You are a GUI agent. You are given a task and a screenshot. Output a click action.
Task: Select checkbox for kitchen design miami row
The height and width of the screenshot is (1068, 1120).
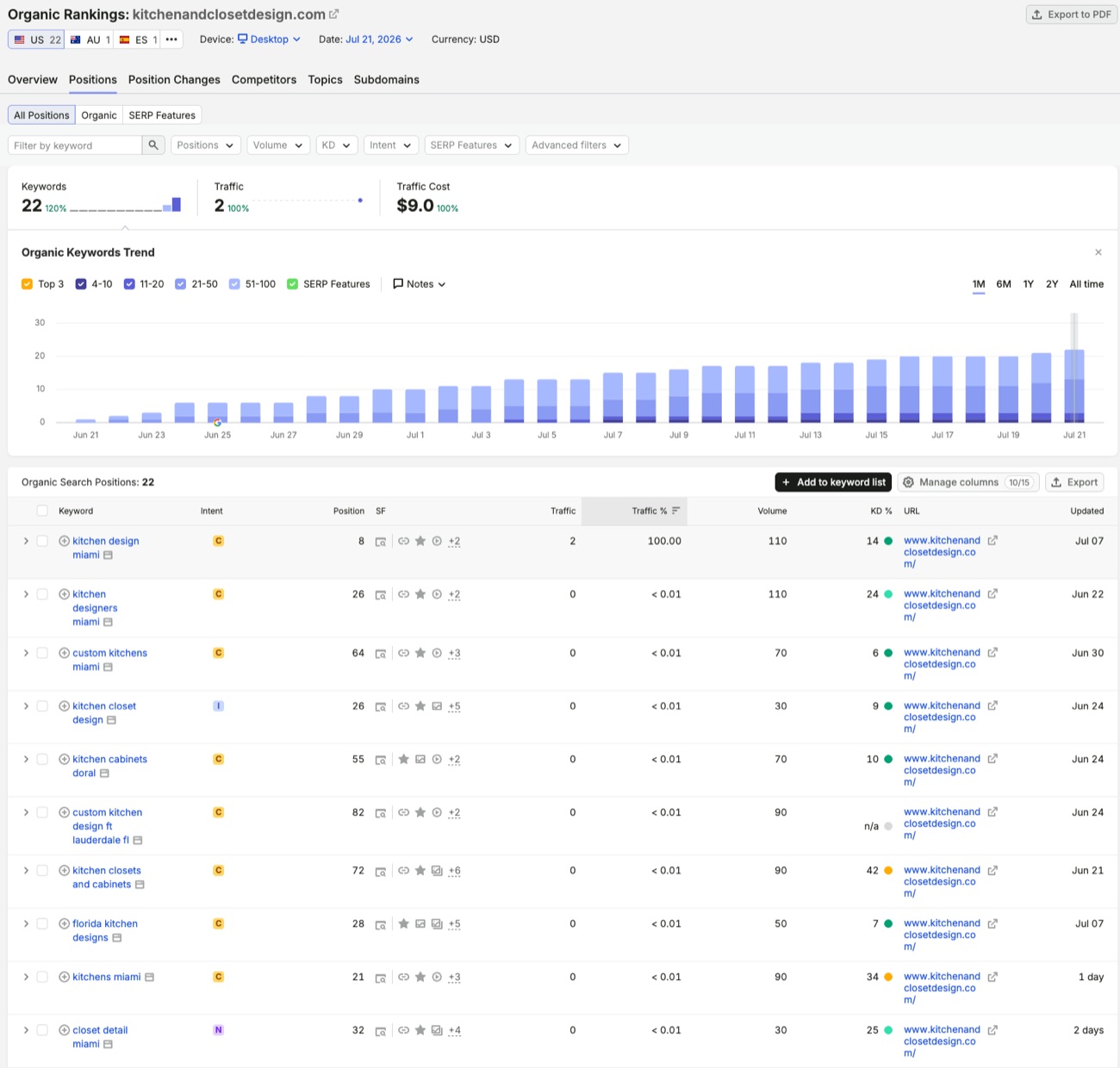tap(42, 541)
